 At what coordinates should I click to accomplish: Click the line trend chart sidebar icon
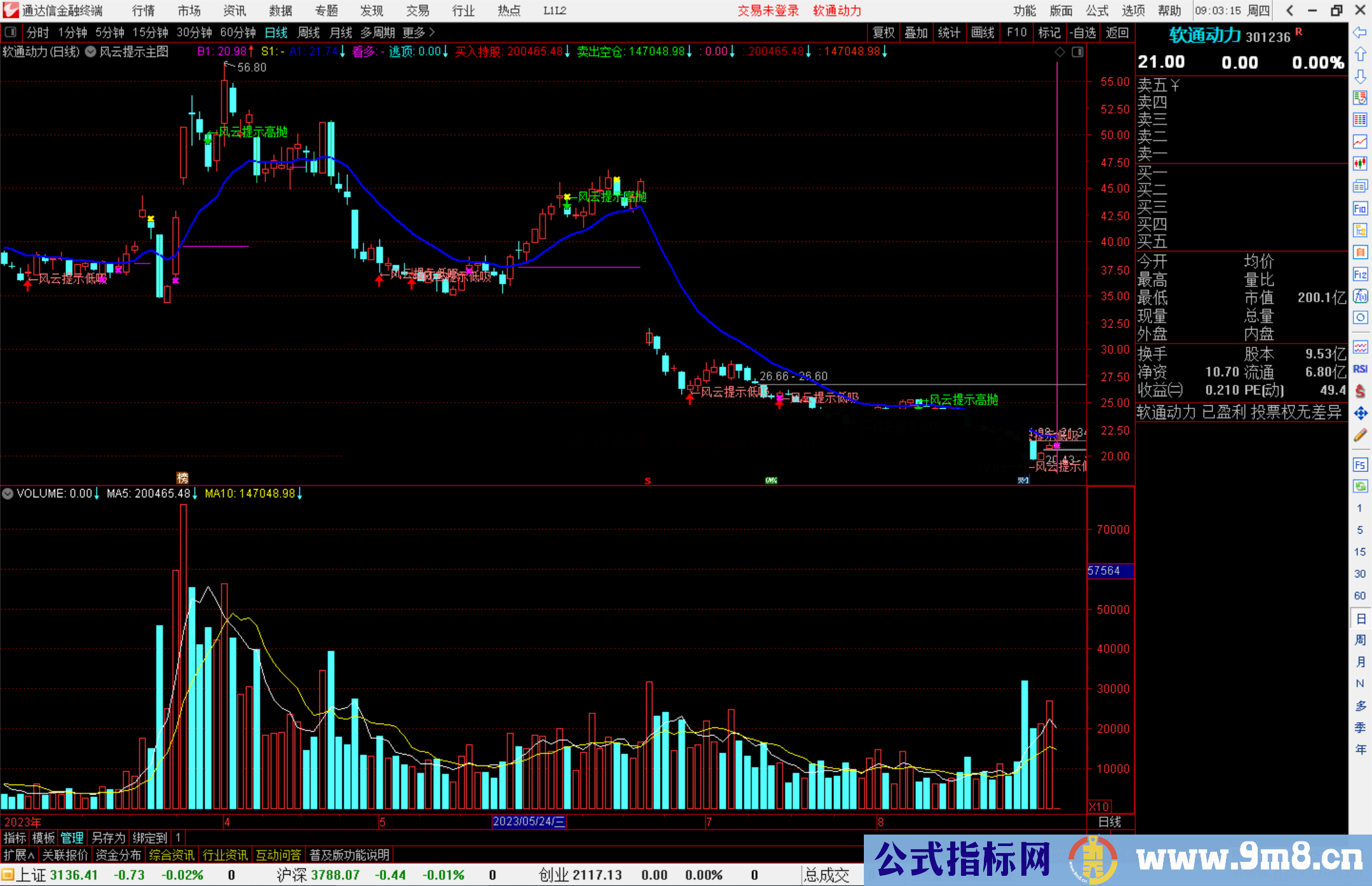click(1360, 142)
